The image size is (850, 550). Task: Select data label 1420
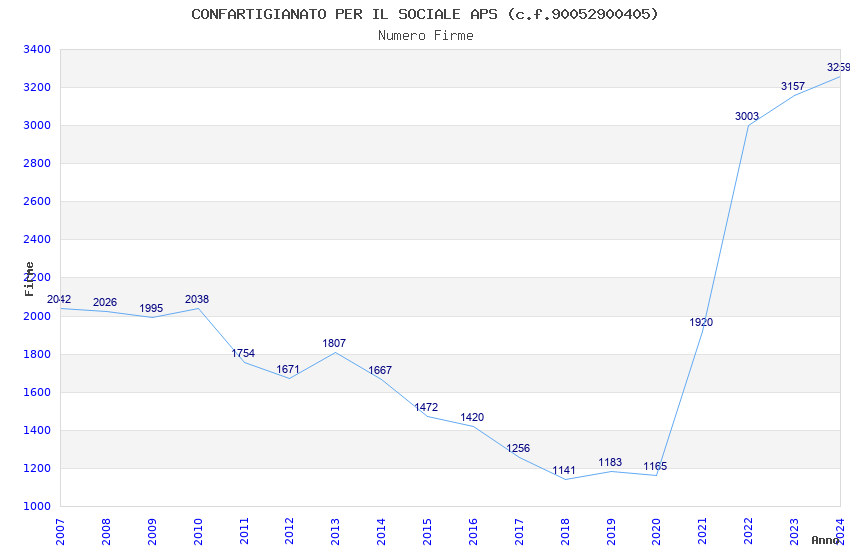coord(472,417)
